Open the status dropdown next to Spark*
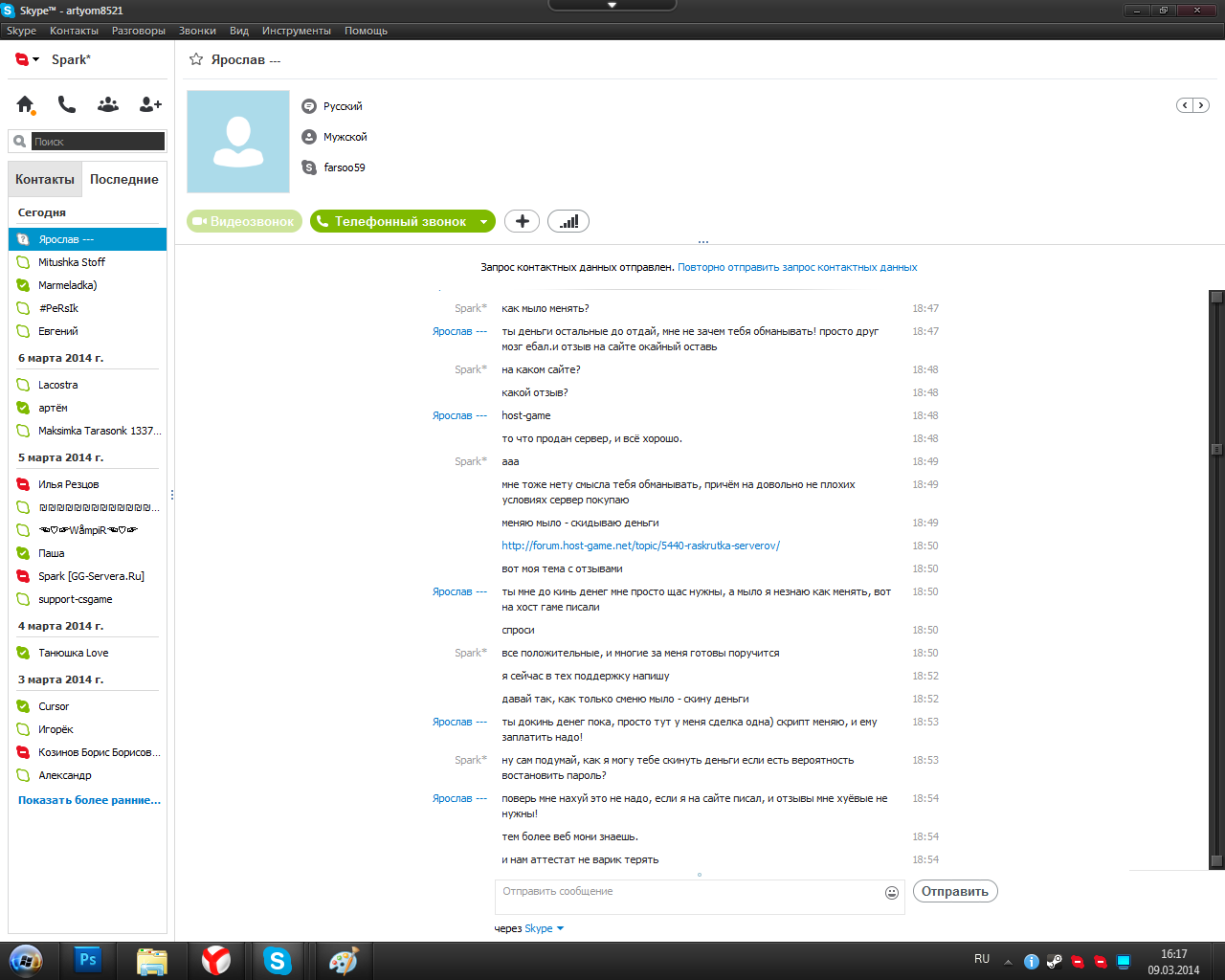The height and width of the screenshot is (980, 1225). tap(36, 59)
